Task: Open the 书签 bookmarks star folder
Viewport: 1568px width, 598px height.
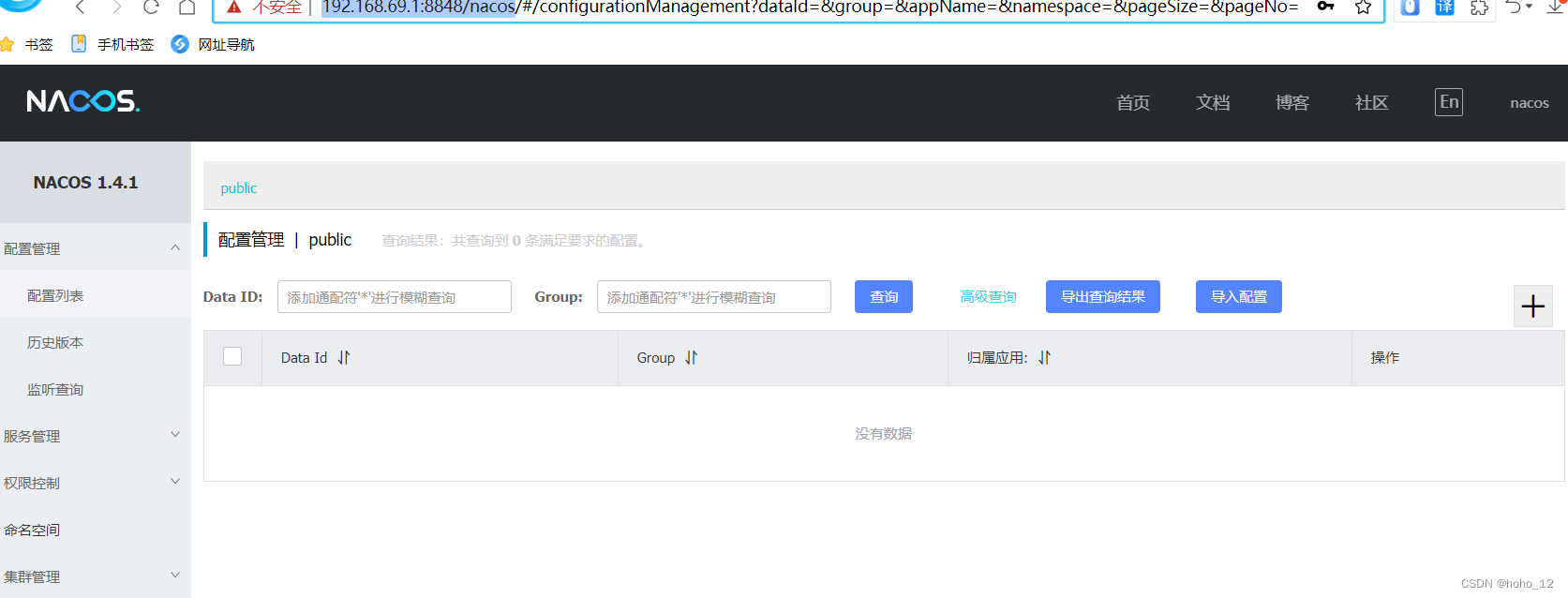Action: point(27,44)
